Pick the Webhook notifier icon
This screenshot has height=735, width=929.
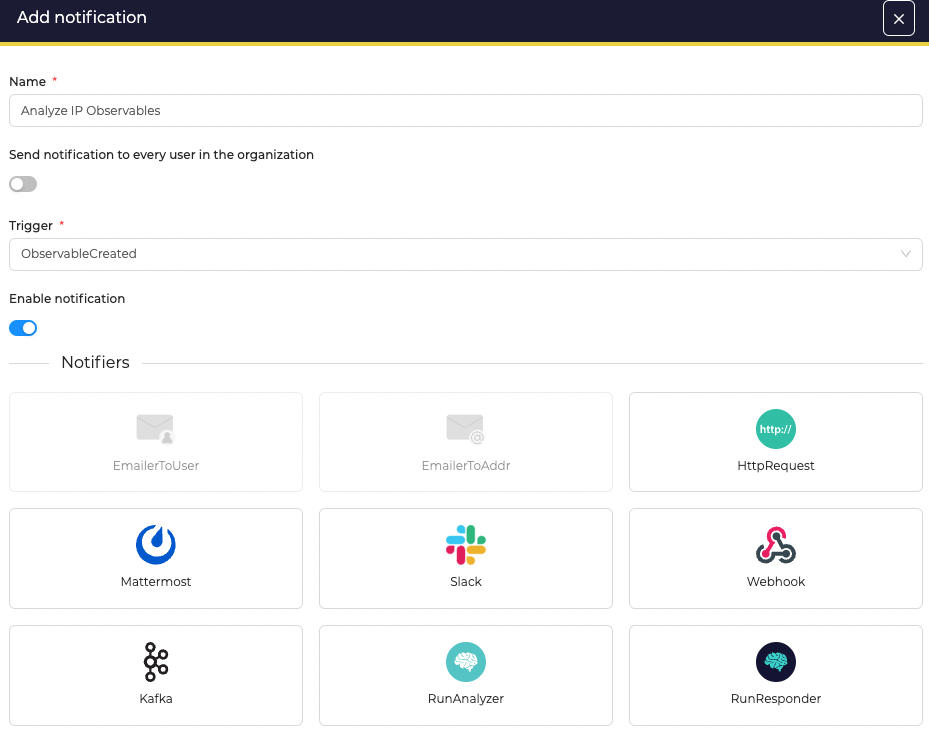click(775, 545)
